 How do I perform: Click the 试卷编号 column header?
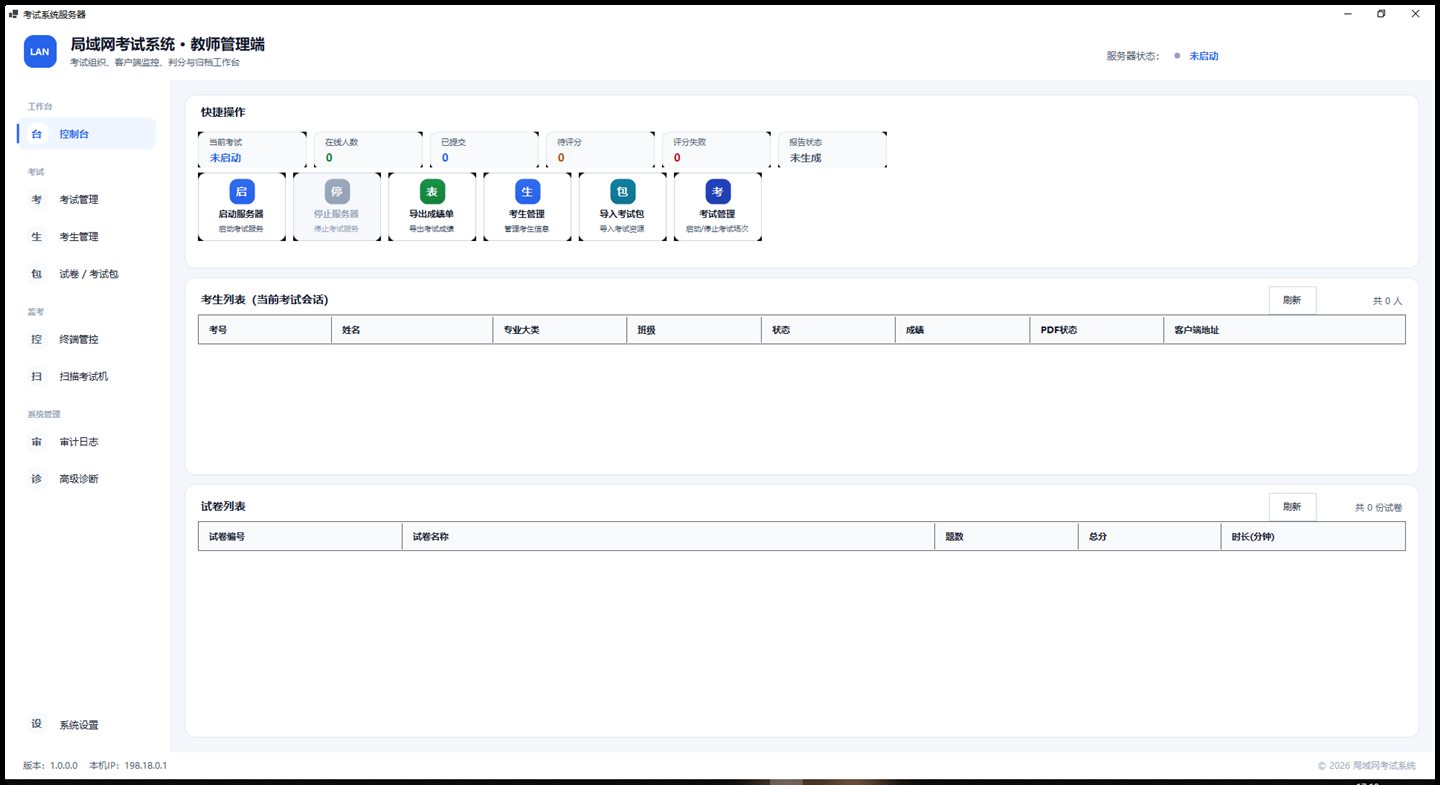click(300, 537)
